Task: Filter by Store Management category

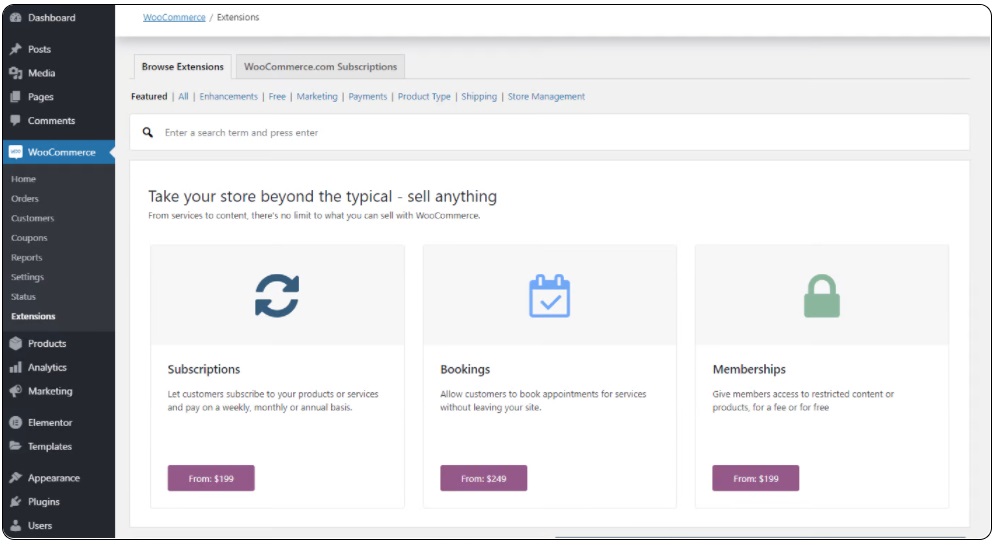Action: pos(546,97)
